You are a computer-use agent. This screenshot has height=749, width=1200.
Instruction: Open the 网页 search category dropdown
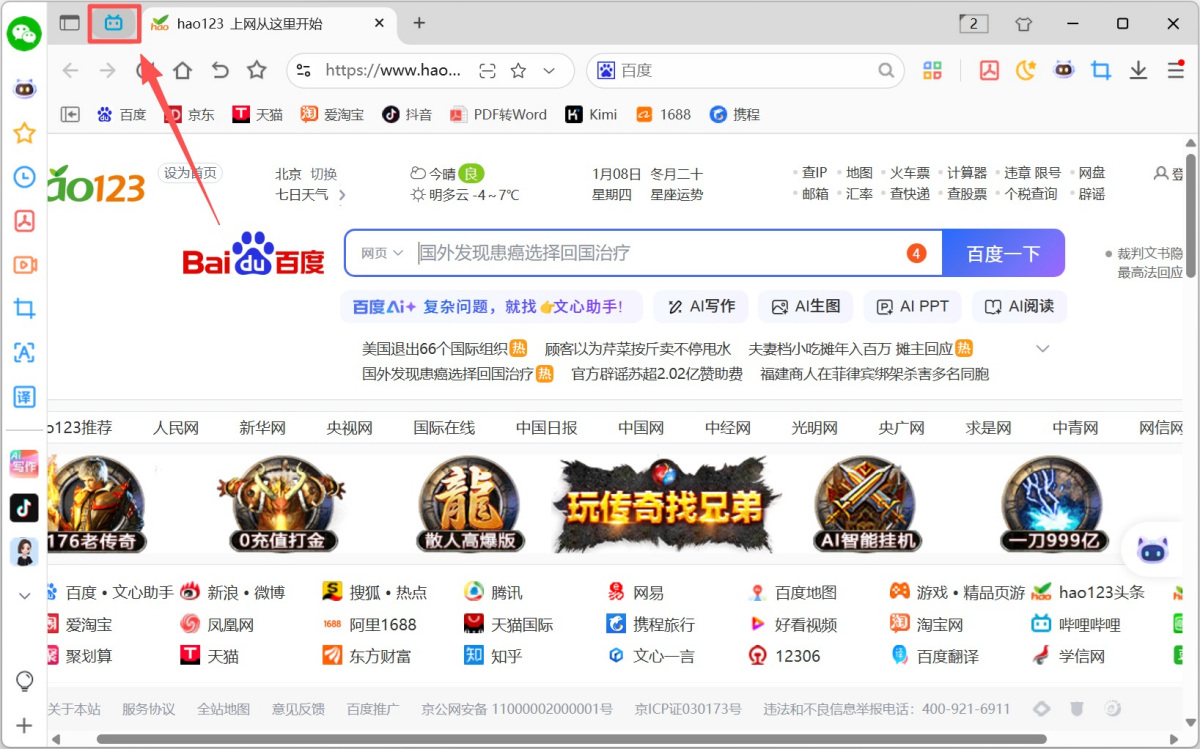381,253
